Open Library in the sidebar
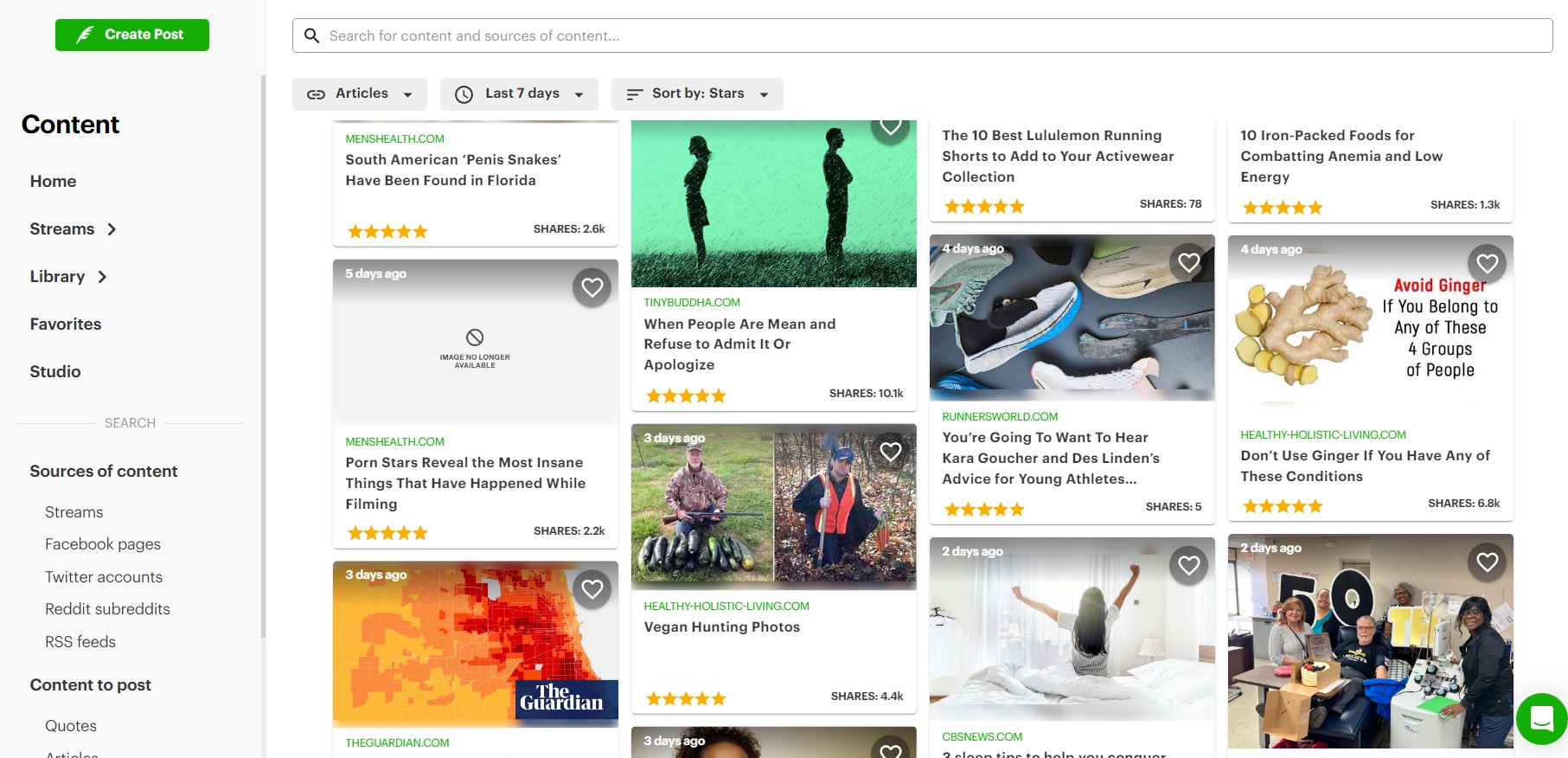This screenshot has height=758, width=1568. tap(57, 277)
